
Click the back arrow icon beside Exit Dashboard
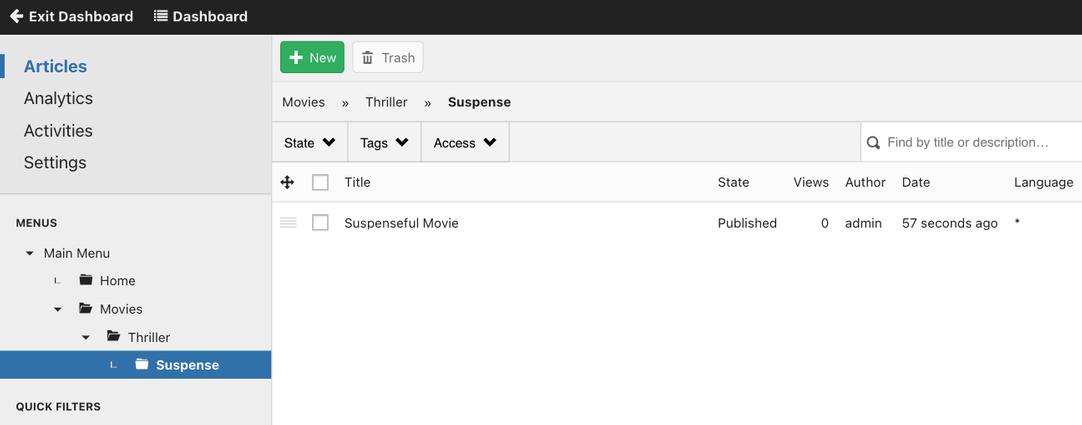point(17,16)
